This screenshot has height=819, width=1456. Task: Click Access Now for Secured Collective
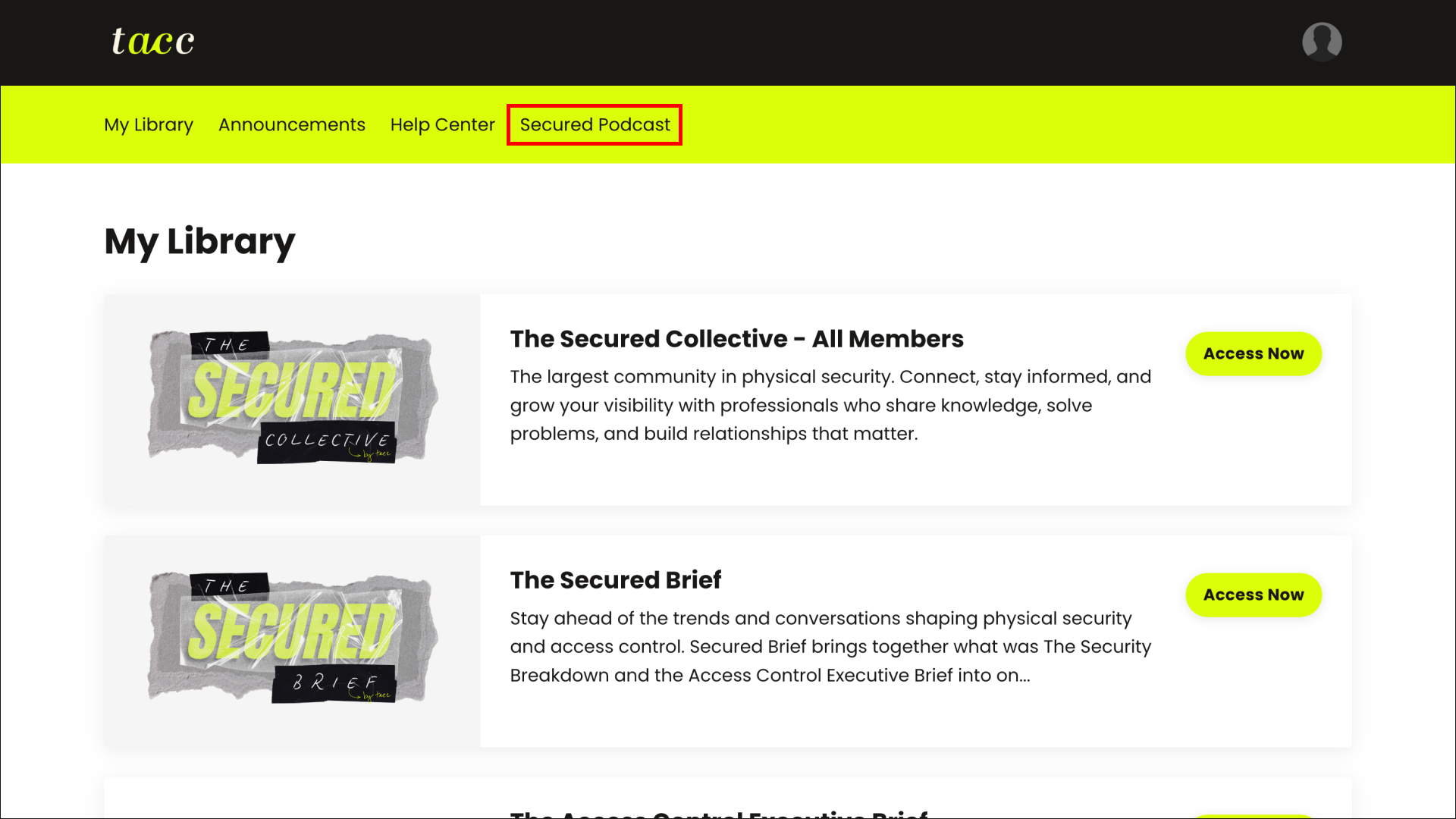tap(1254, 353)
